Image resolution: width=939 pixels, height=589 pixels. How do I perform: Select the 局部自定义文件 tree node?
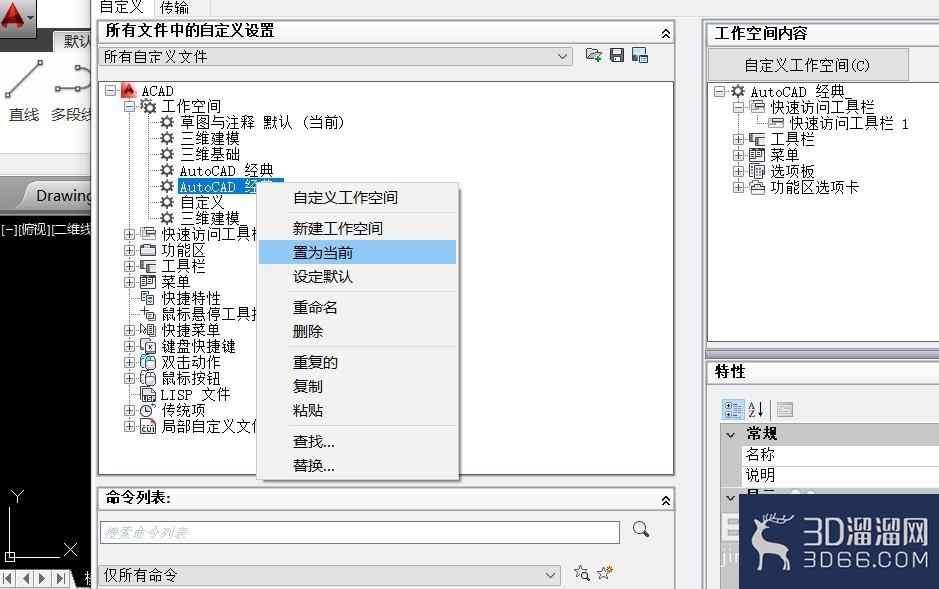point(208,426)
